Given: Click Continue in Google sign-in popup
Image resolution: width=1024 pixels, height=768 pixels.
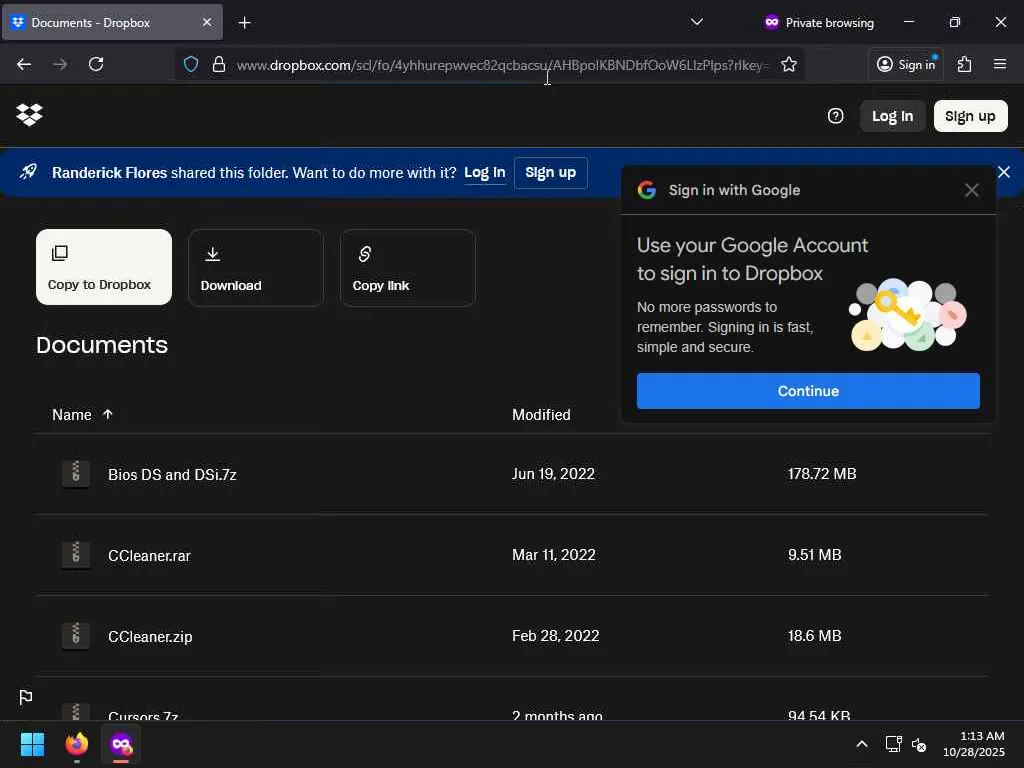Looking at the screenshot, I should pos(808,391).
